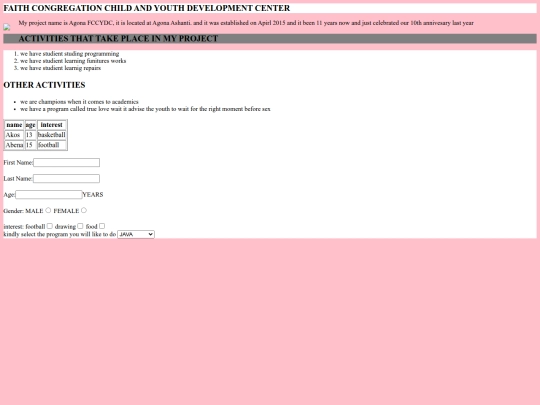Click the 'Akos' table cell
This screenshot has width=540, height=405.
(x=14, y=135)
